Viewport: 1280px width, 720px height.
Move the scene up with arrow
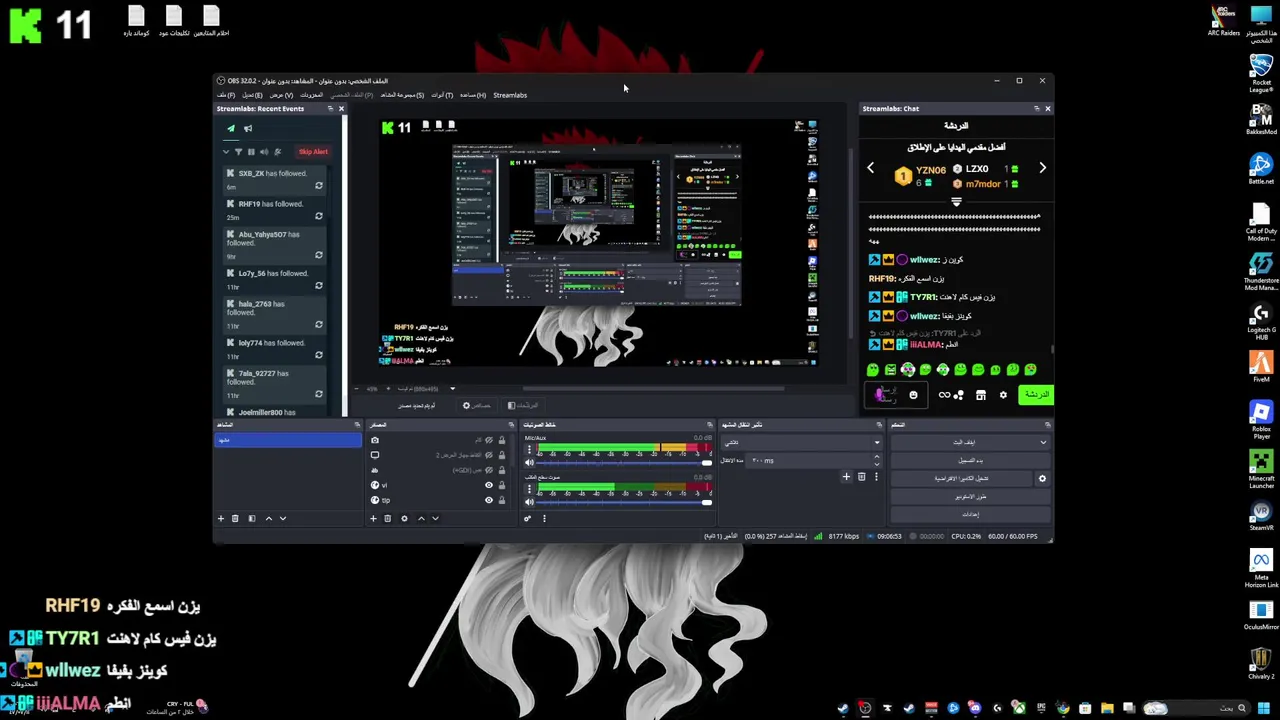tap(268, 518)
